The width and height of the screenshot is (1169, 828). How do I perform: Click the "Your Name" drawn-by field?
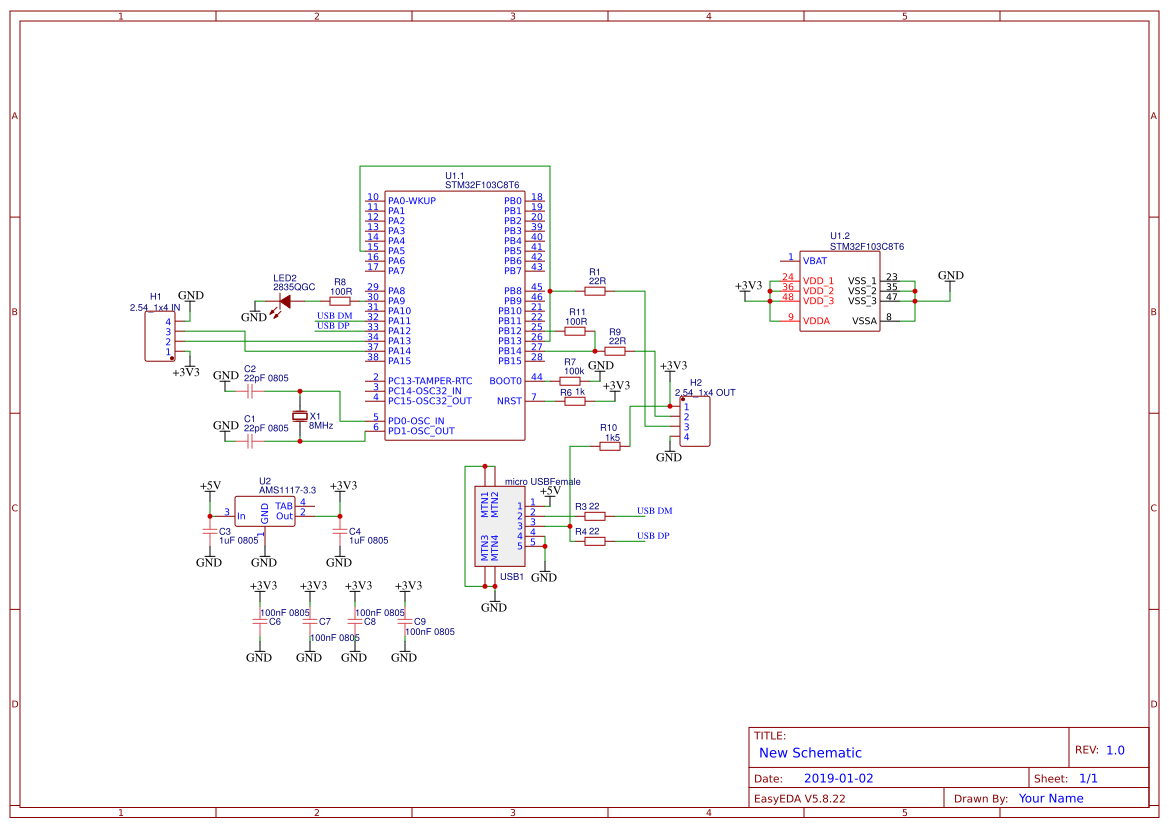click(1050, 799)
